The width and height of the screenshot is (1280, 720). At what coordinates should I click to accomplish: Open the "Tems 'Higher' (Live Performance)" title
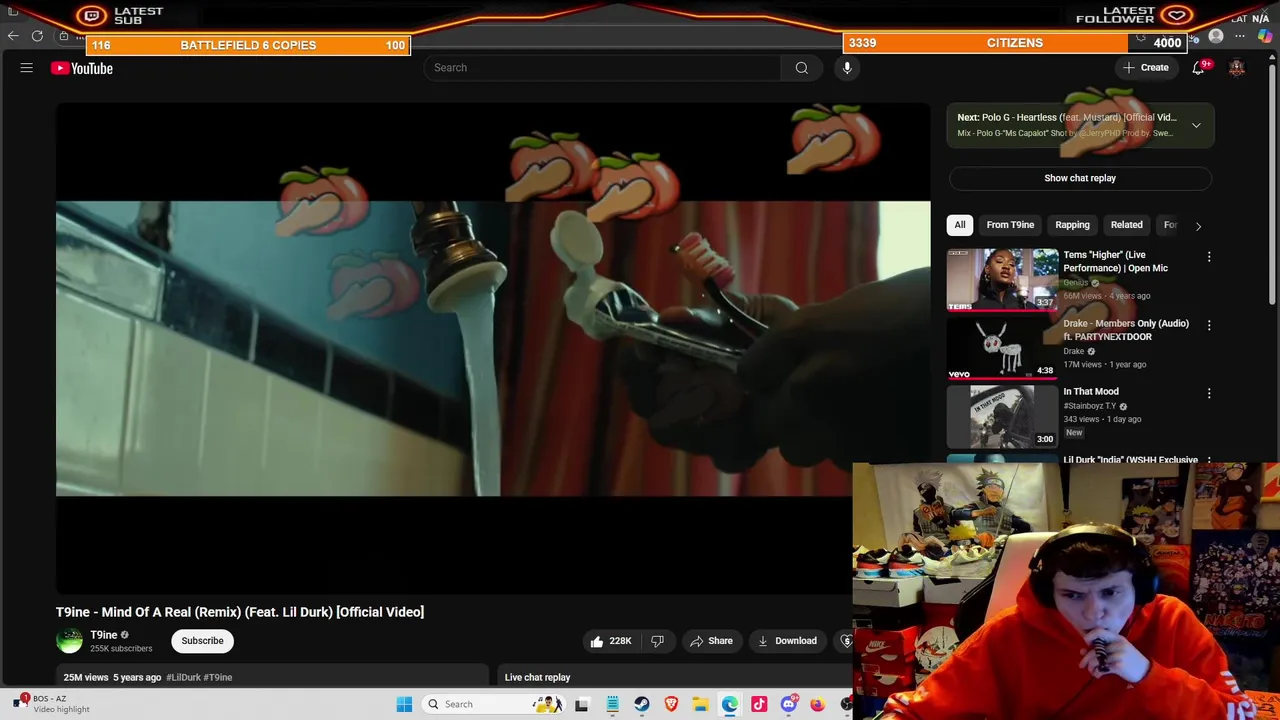pyautogui.click(x=1115, y=261)
